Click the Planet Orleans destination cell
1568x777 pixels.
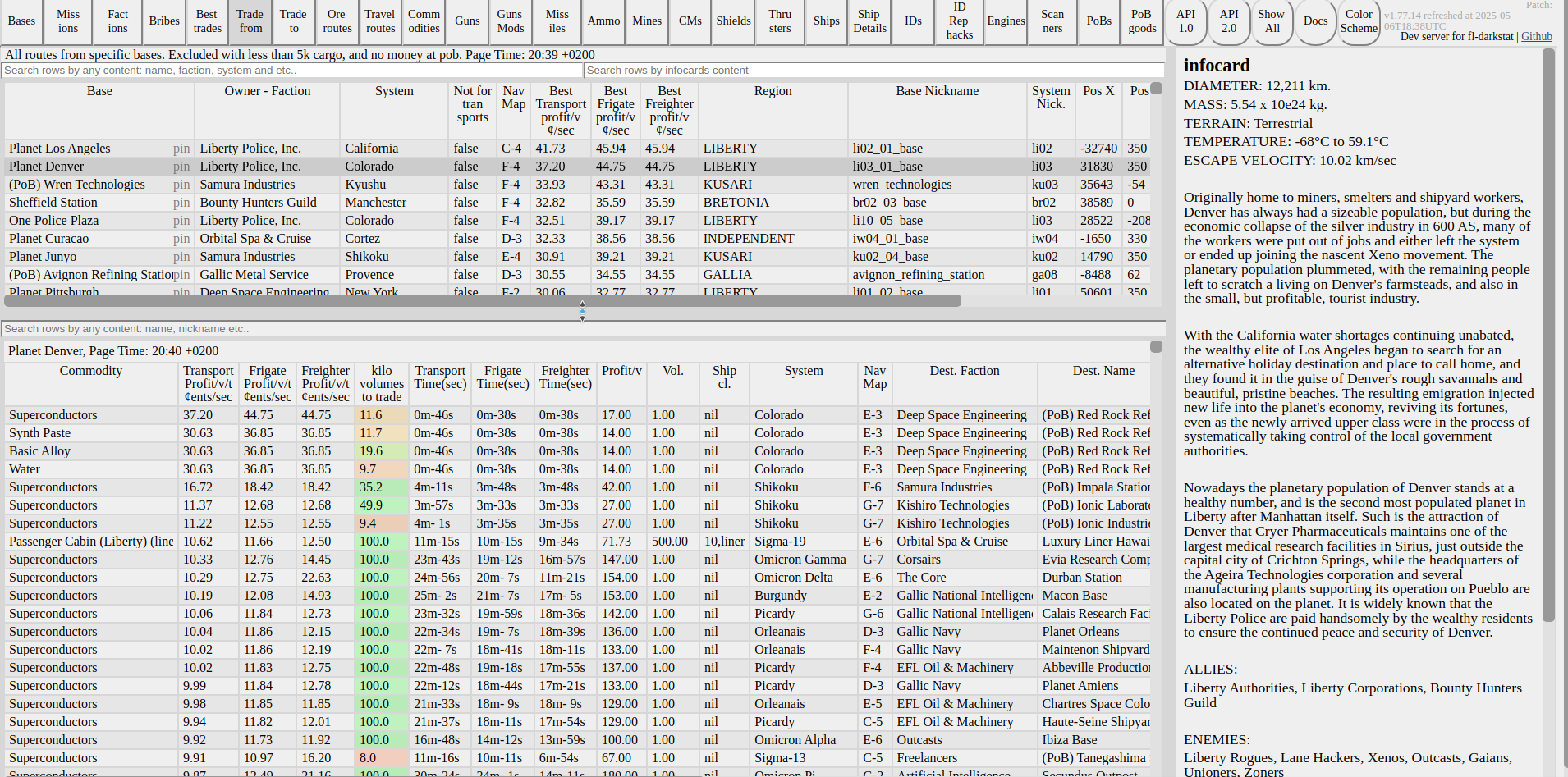click(x=1094, y=632)
